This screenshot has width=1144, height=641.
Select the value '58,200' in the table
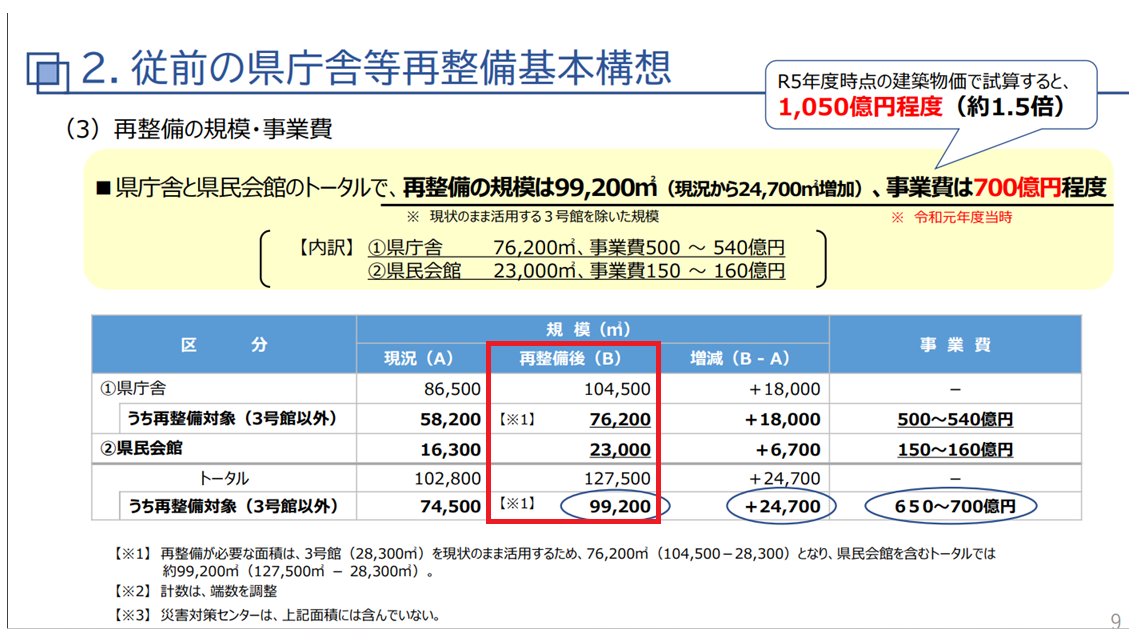point(450,419)
